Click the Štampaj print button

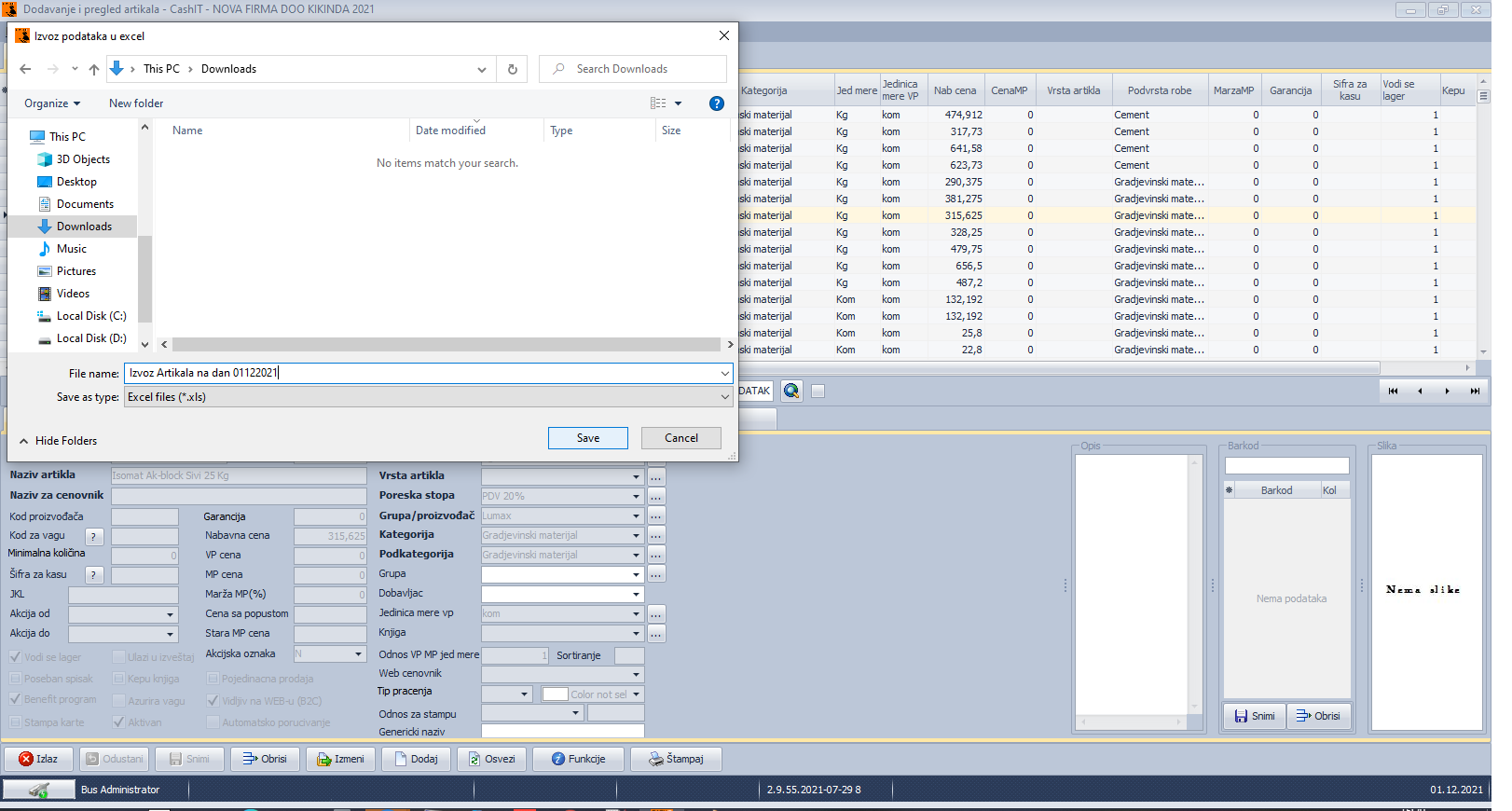(x=676, y=759)
